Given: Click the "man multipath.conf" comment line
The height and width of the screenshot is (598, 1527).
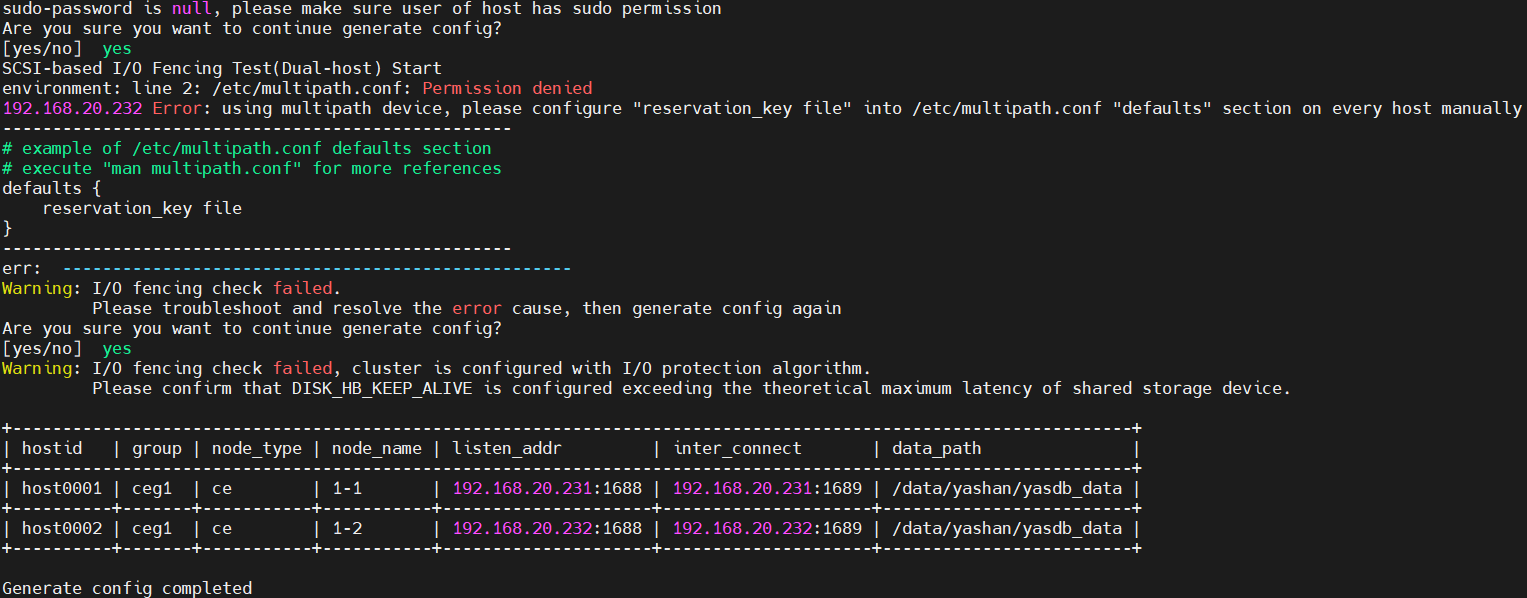Looking at the screenshot, I should point(251,168).
